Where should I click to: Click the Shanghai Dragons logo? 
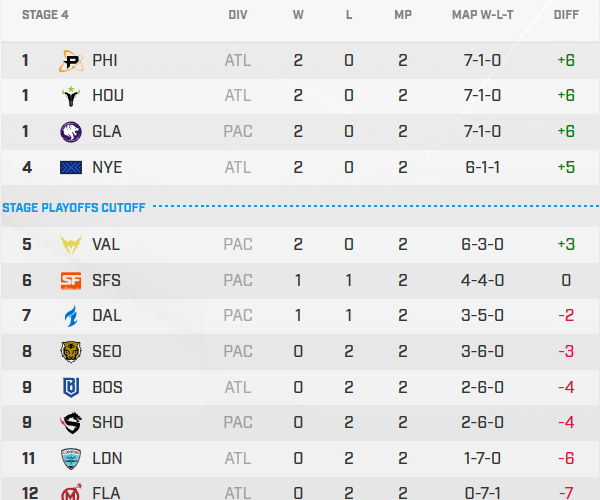(x=72, y=423)
